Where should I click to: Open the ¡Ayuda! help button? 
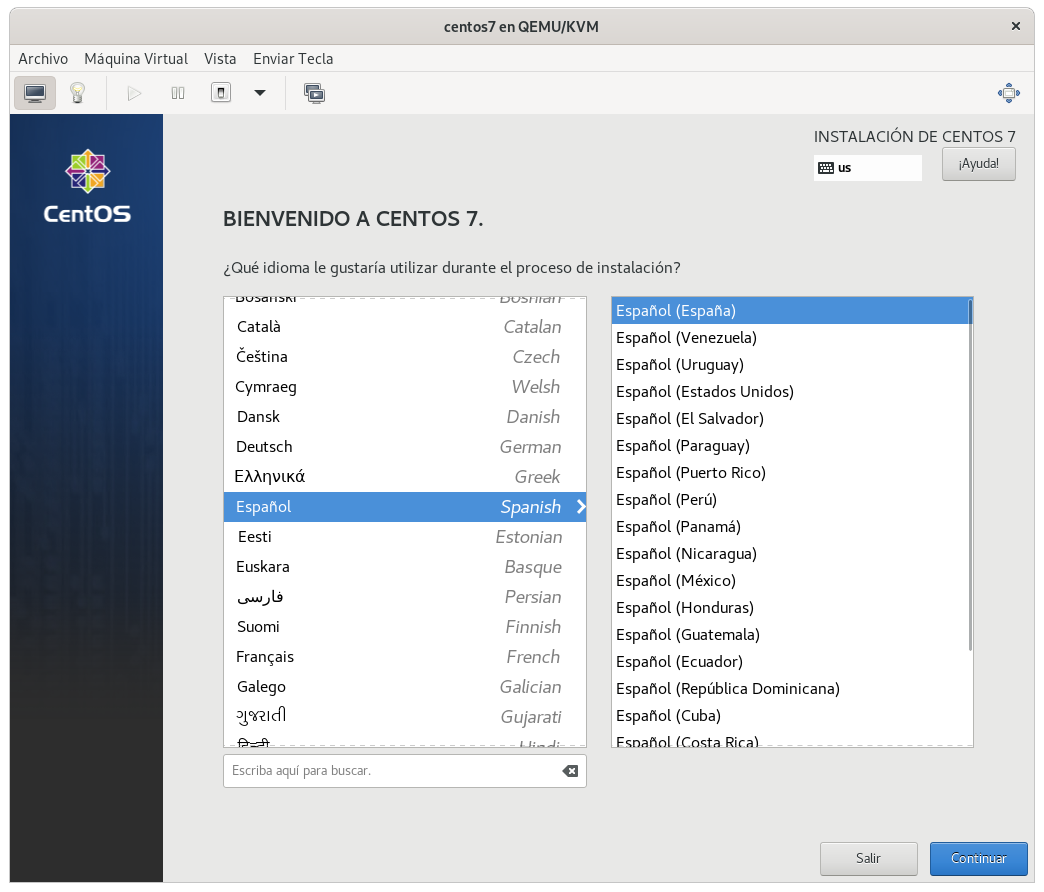click(x=978, y=164)
